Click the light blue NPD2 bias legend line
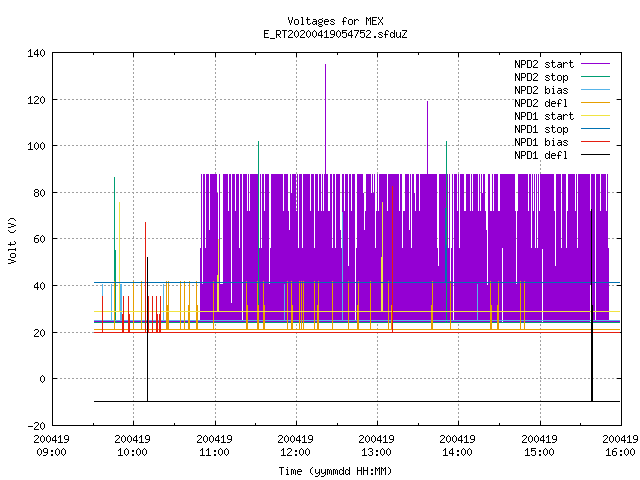This screenshot has width=640, height=480. tap(595, 89)
